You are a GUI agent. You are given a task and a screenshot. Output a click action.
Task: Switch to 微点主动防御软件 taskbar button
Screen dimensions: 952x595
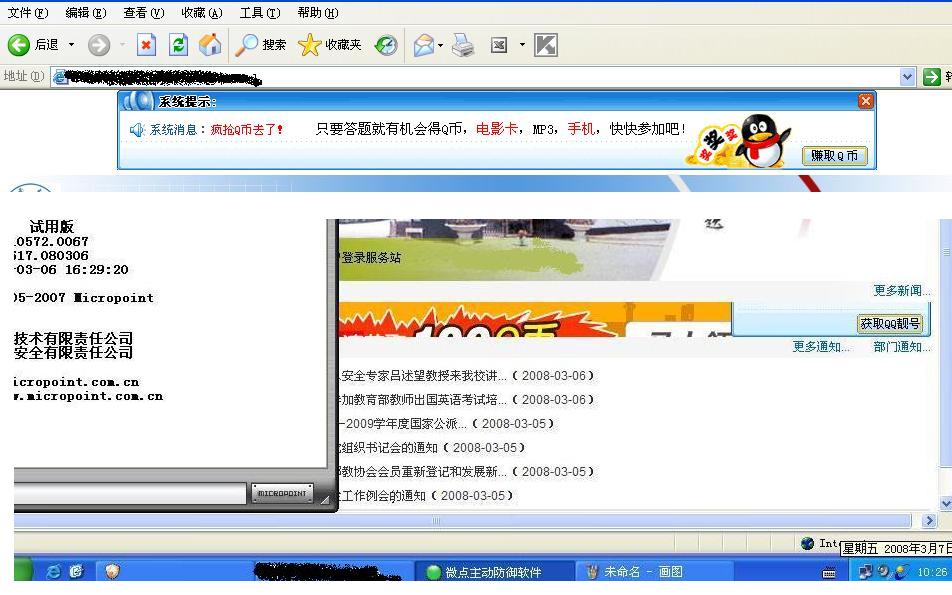pos(491,572)
